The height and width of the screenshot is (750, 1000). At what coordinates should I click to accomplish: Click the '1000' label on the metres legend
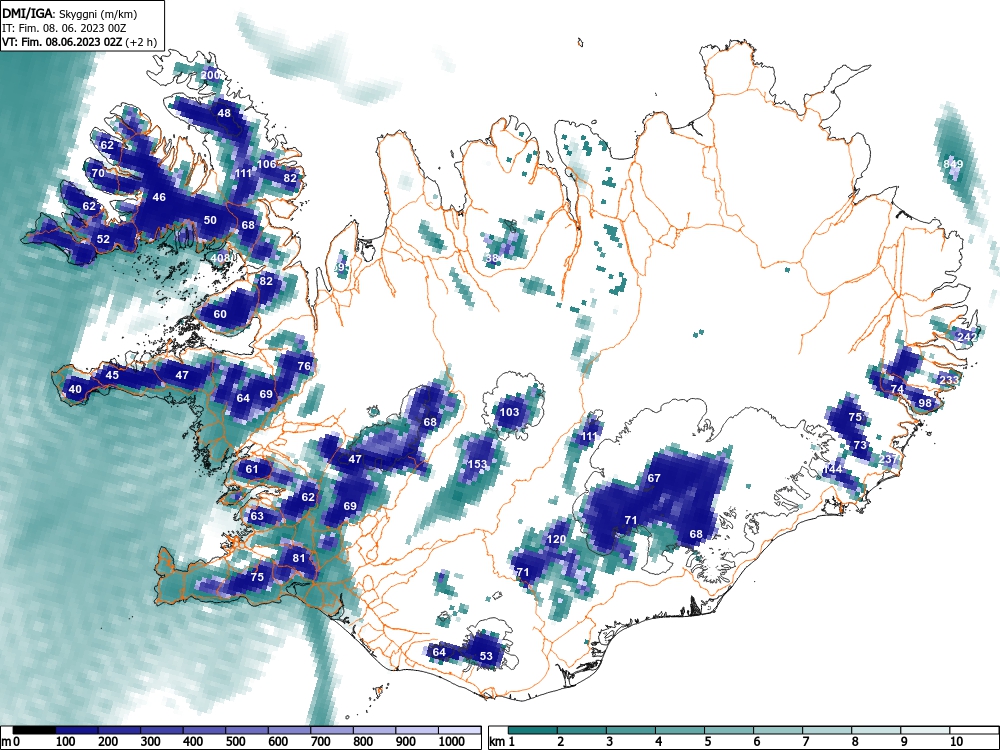(452, 742)
